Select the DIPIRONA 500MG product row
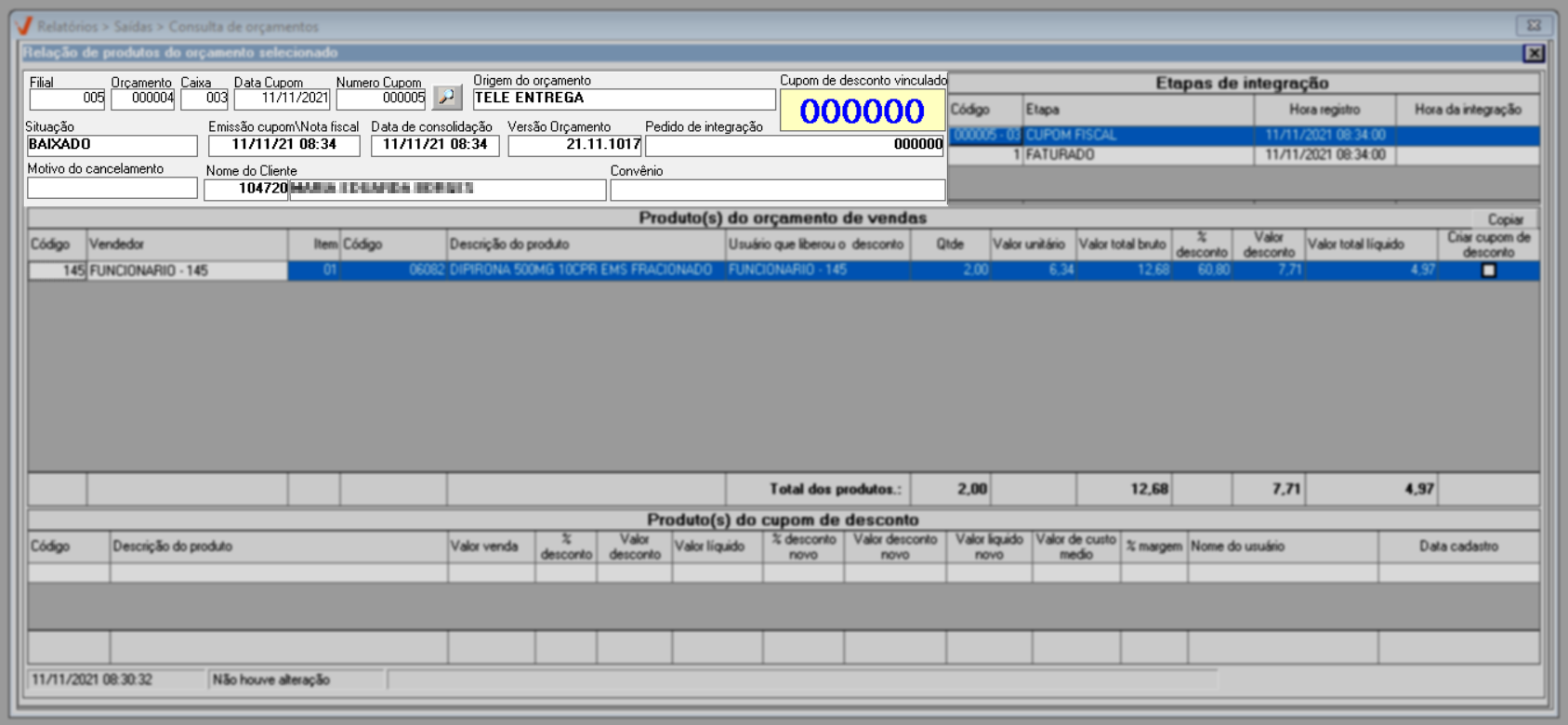This screenshot has width=1568, height=725. pos(580,270)
